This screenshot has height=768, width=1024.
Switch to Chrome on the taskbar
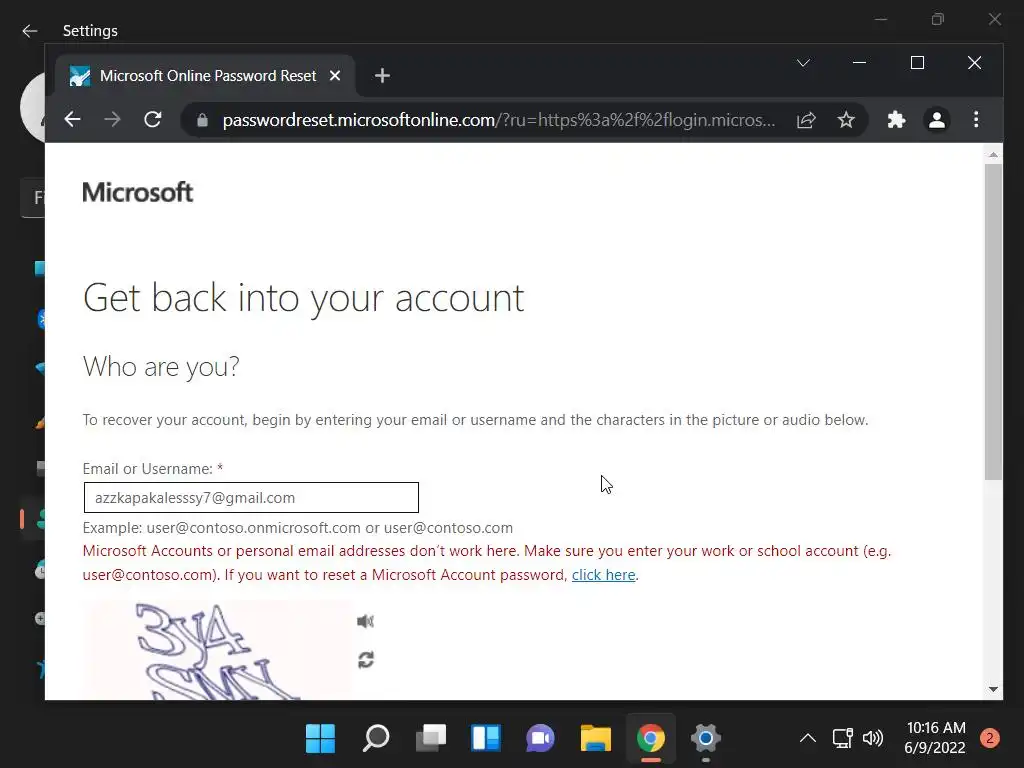click(x=650, y=739)
